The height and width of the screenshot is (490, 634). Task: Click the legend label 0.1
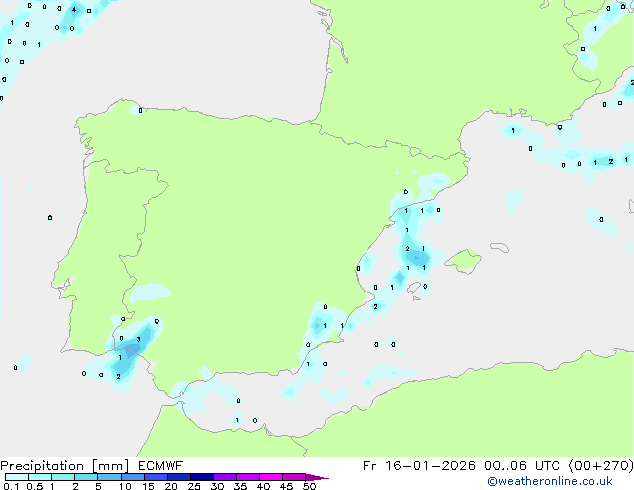click(x=11, y=486)
